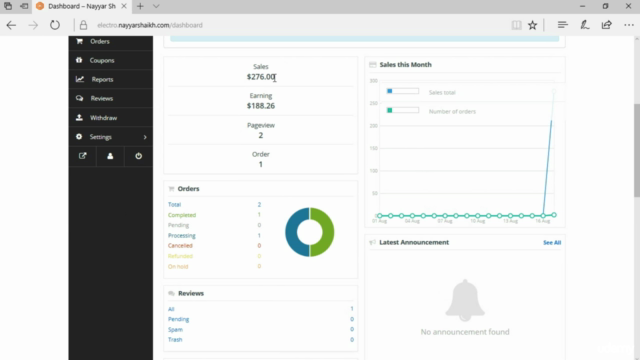Screen dimensions: 640x360
Task: Click the last data point on the sales chart
Action: coord(554,215)
